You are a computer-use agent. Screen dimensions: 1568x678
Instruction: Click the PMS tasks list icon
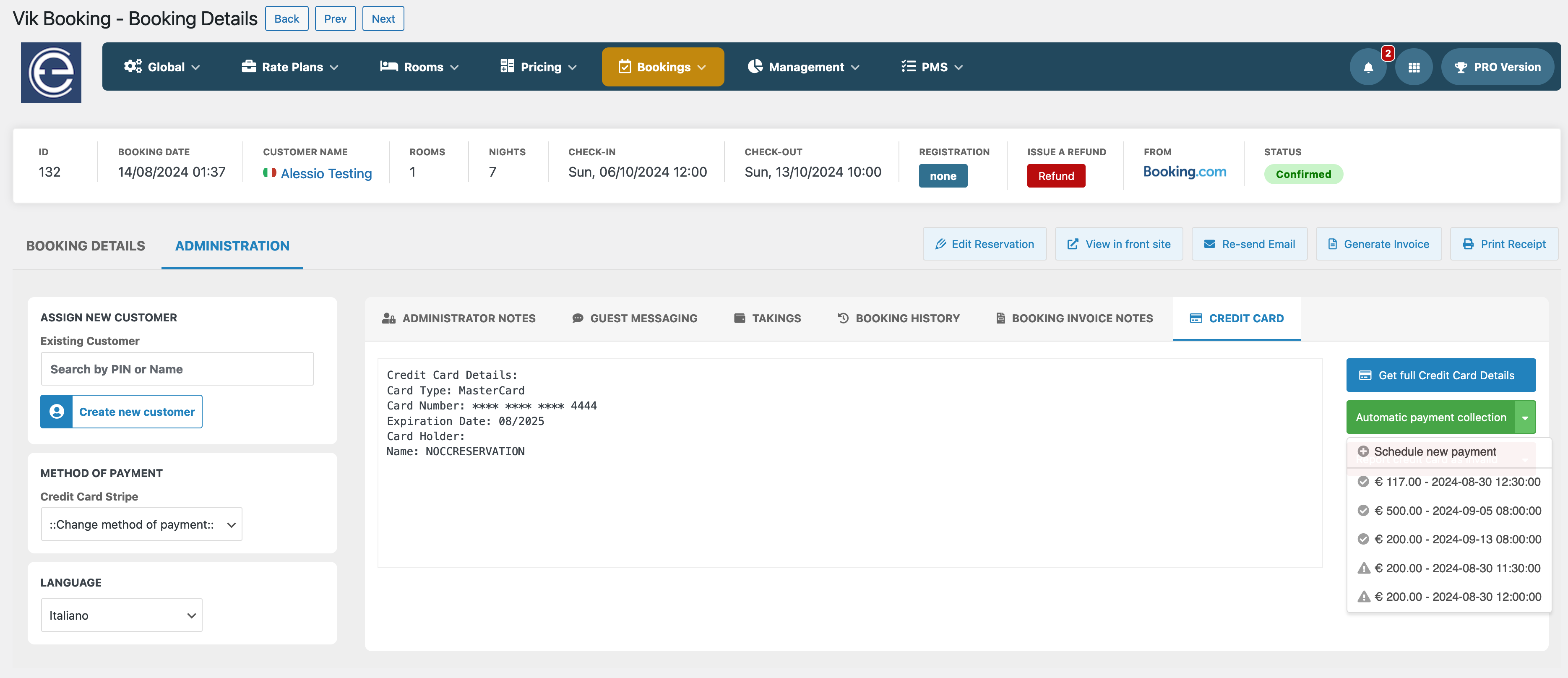908,66
